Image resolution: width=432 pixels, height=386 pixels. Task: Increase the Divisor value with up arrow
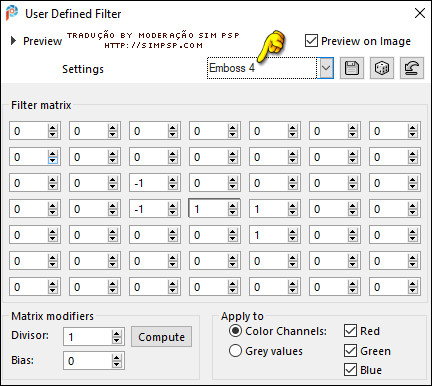[116, 333]
